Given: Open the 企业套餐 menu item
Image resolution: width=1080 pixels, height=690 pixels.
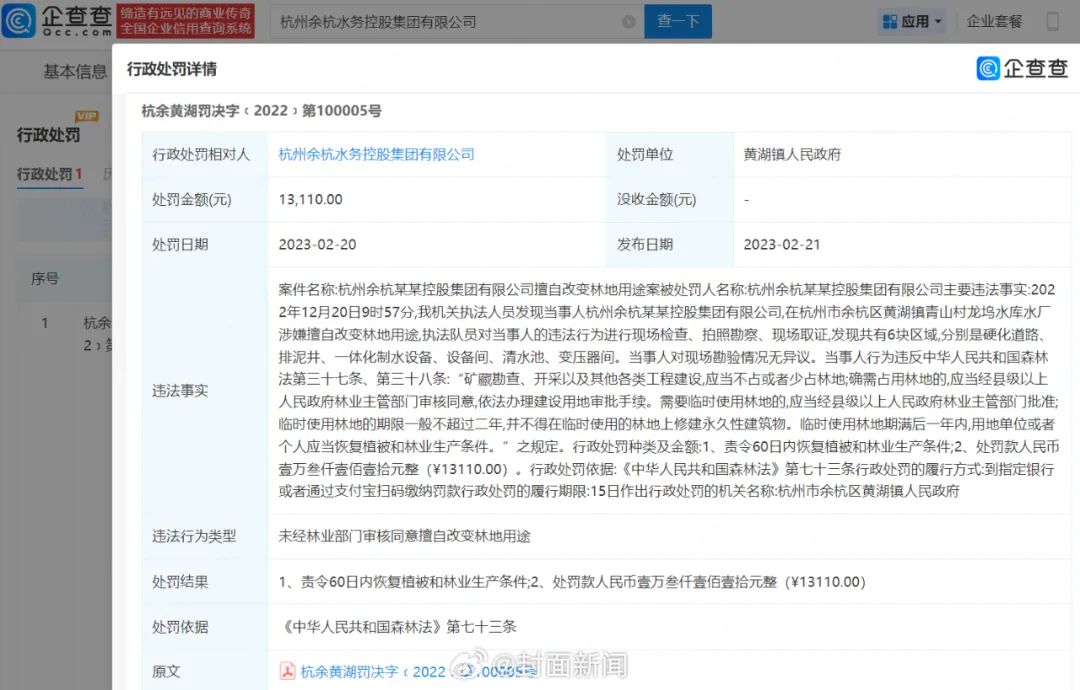Looking at the screenshot, I should tap(994, 21).
